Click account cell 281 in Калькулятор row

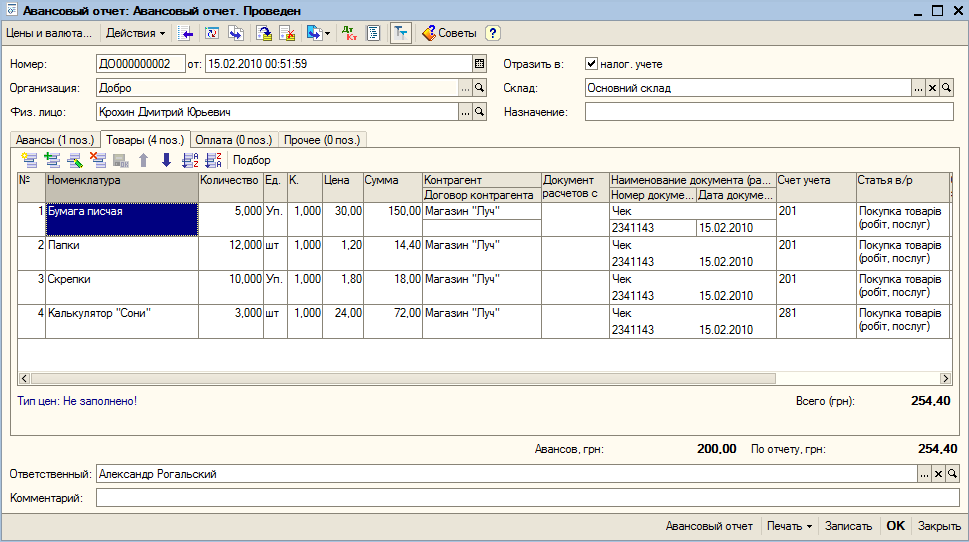click(816, 321)
